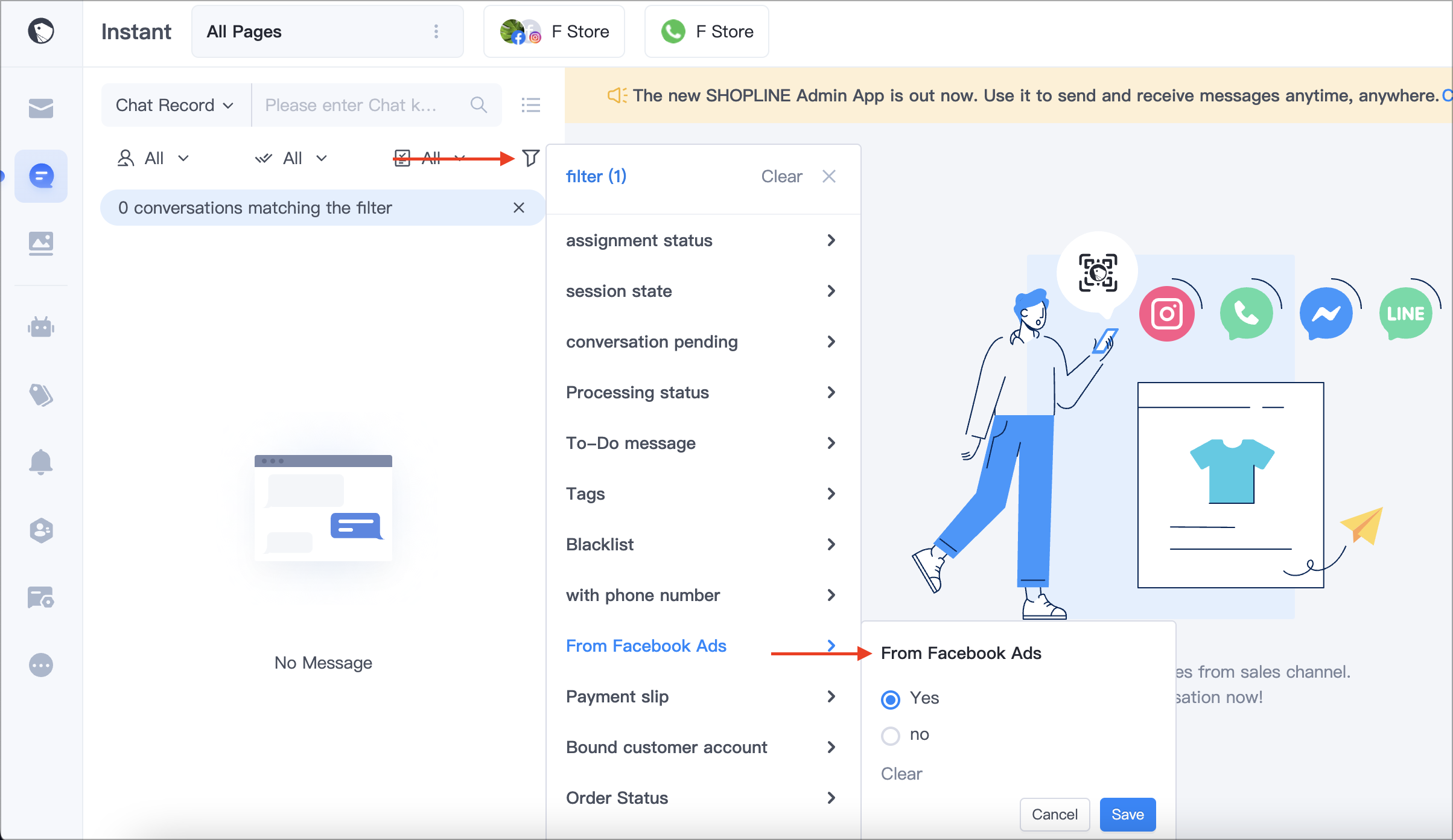Viewport: 1453px width, 840px height.
Task: Click the WhatsApp channel icon in illustration
Action: (1247, 314)
